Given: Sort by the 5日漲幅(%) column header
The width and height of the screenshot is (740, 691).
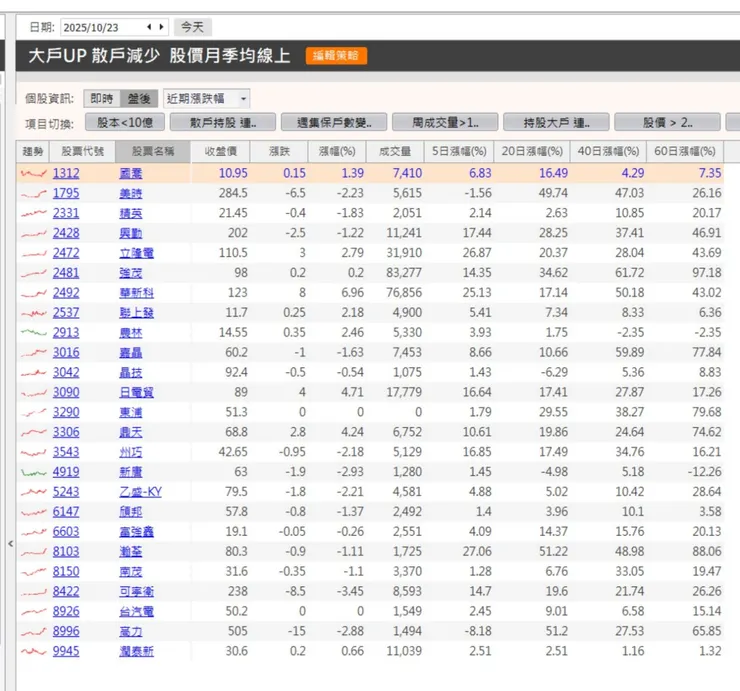Looking at the screenshot, I should coord(459,152).
